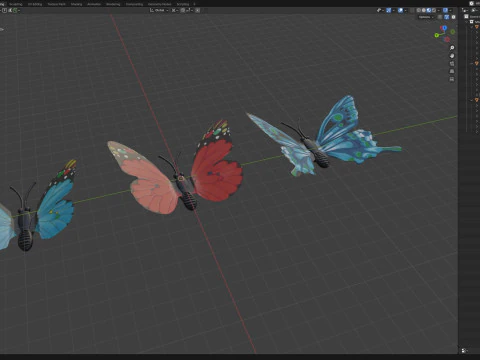This screenshot has height=360, width=480.
Task: Toggle X-ray mode
Action: coord(412,10)
